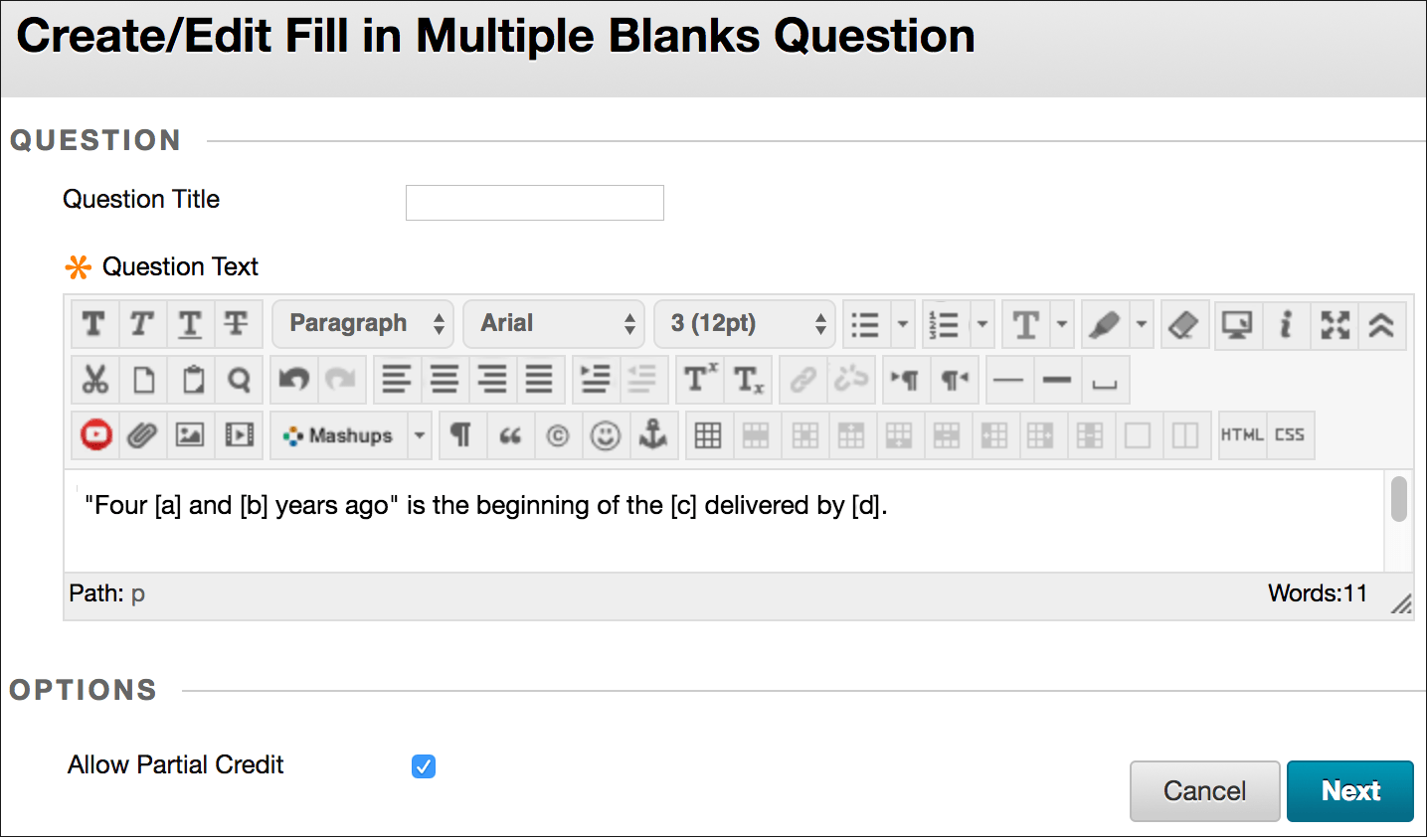Open the Arial font family dropdown
Image resolution: width=1427 pixels, height=840 pixels.
coord(553,323)
